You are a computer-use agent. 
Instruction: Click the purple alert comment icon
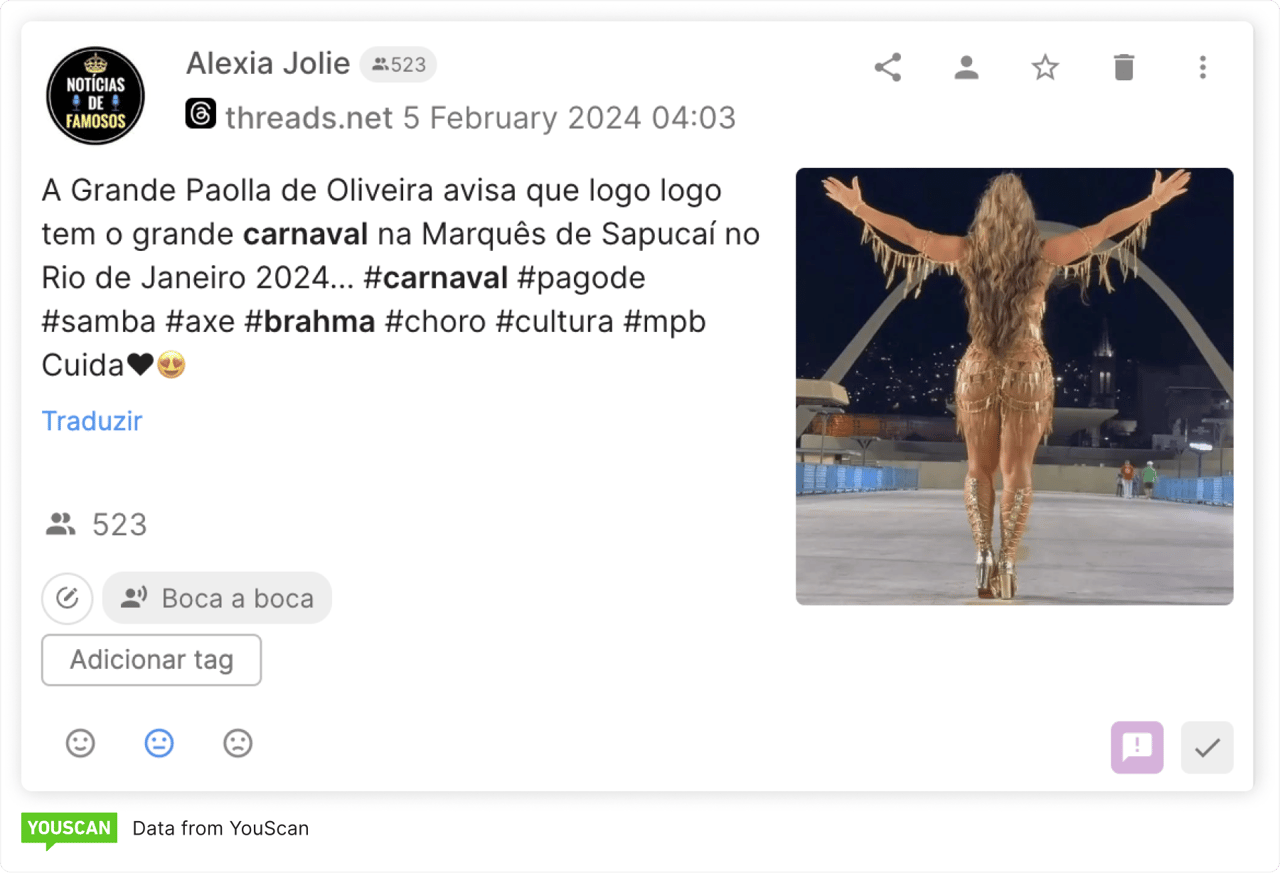1137,747
